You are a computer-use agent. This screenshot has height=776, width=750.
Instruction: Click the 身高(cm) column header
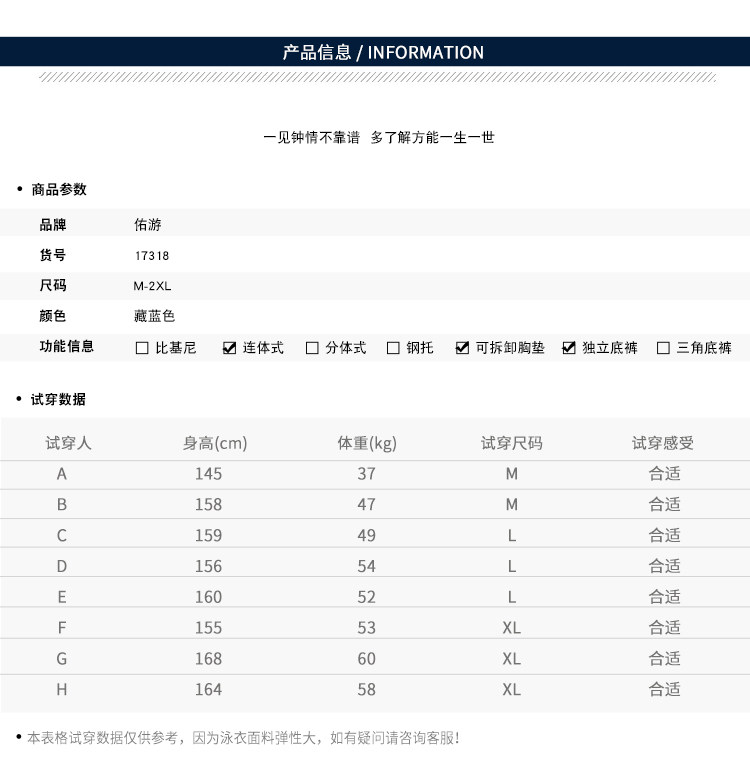coord(215,443)
